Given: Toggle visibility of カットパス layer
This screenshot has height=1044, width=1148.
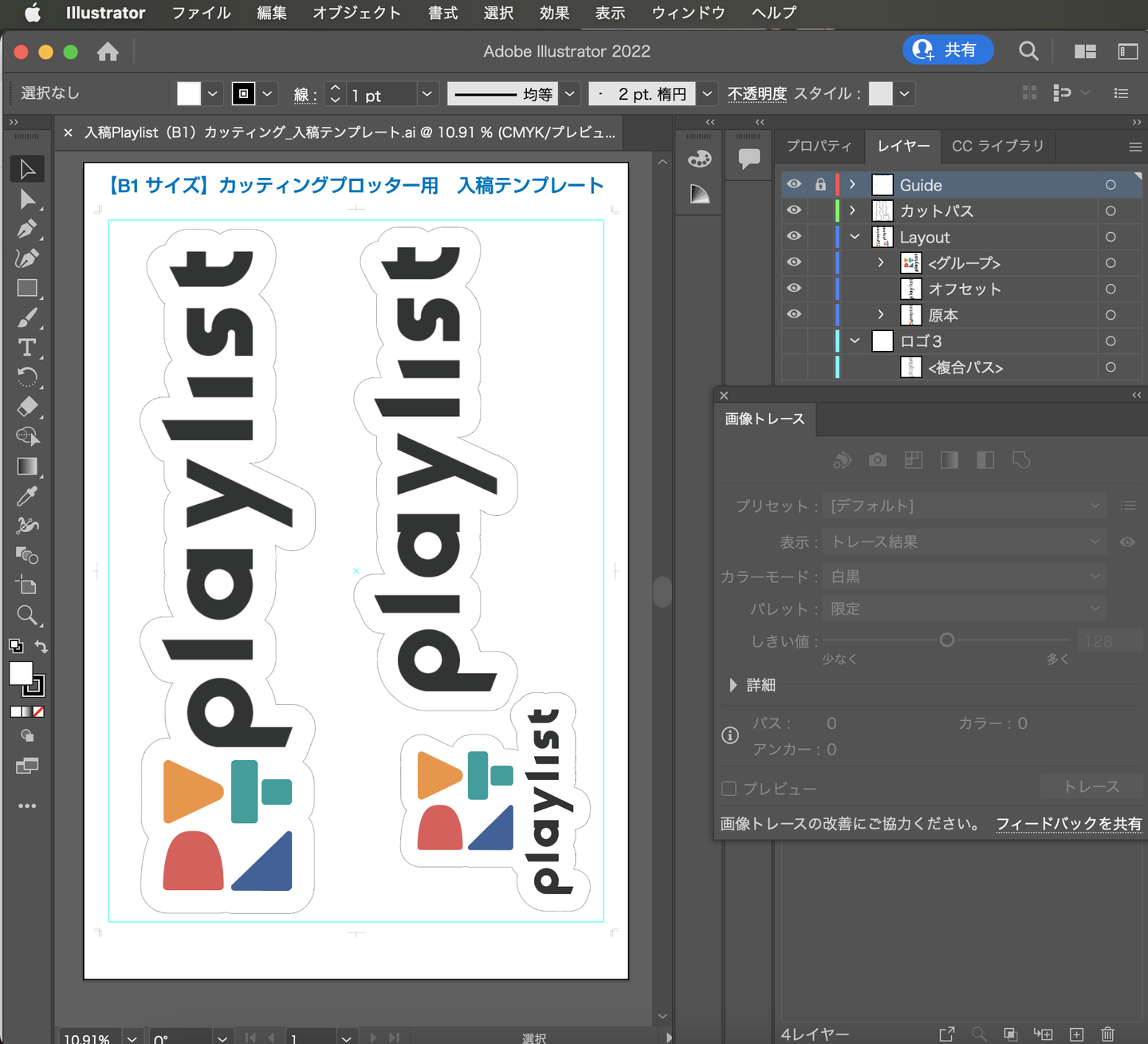Looking at the screenshot, I should point(794,211).
